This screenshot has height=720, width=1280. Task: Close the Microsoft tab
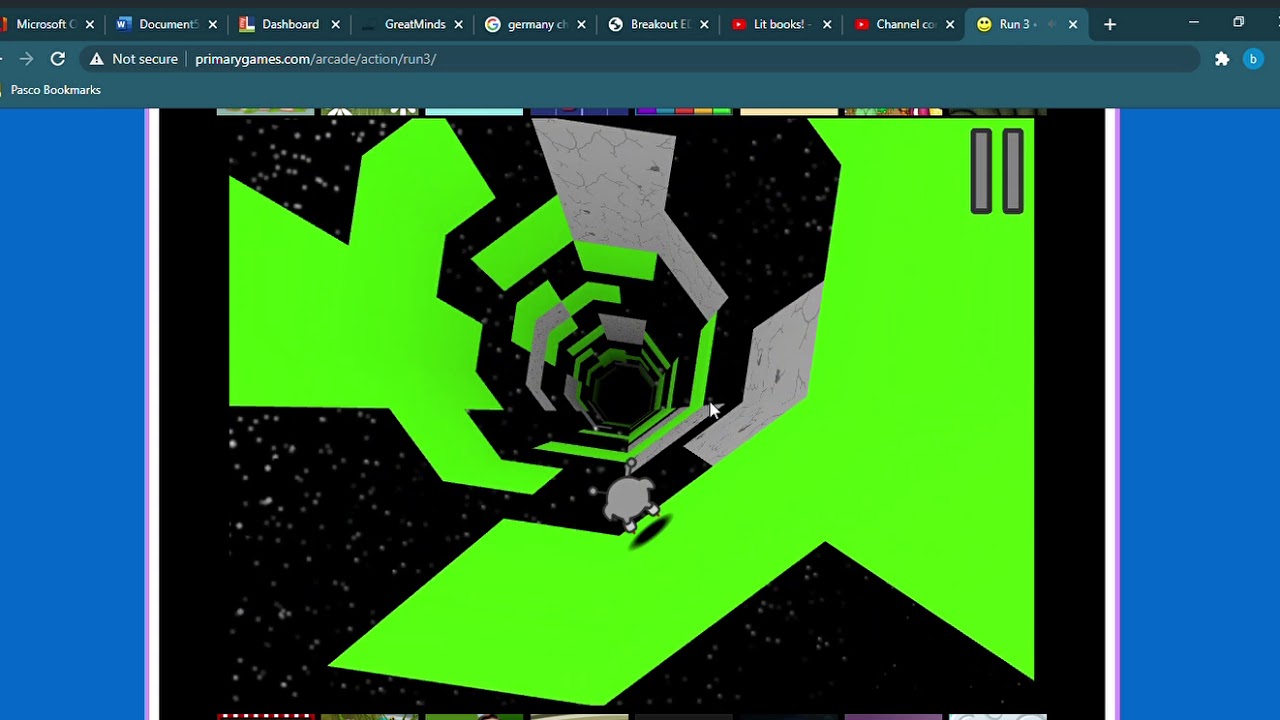pos(89,24)
